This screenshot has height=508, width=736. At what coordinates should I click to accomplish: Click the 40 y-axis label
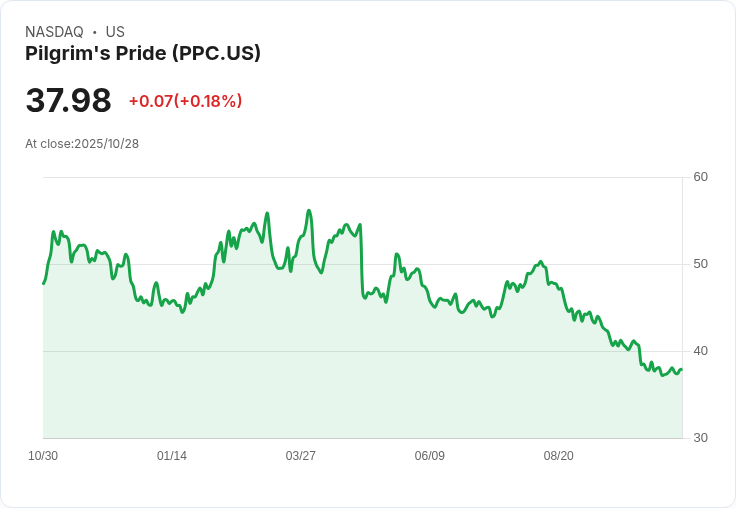[x=701, y=351]
